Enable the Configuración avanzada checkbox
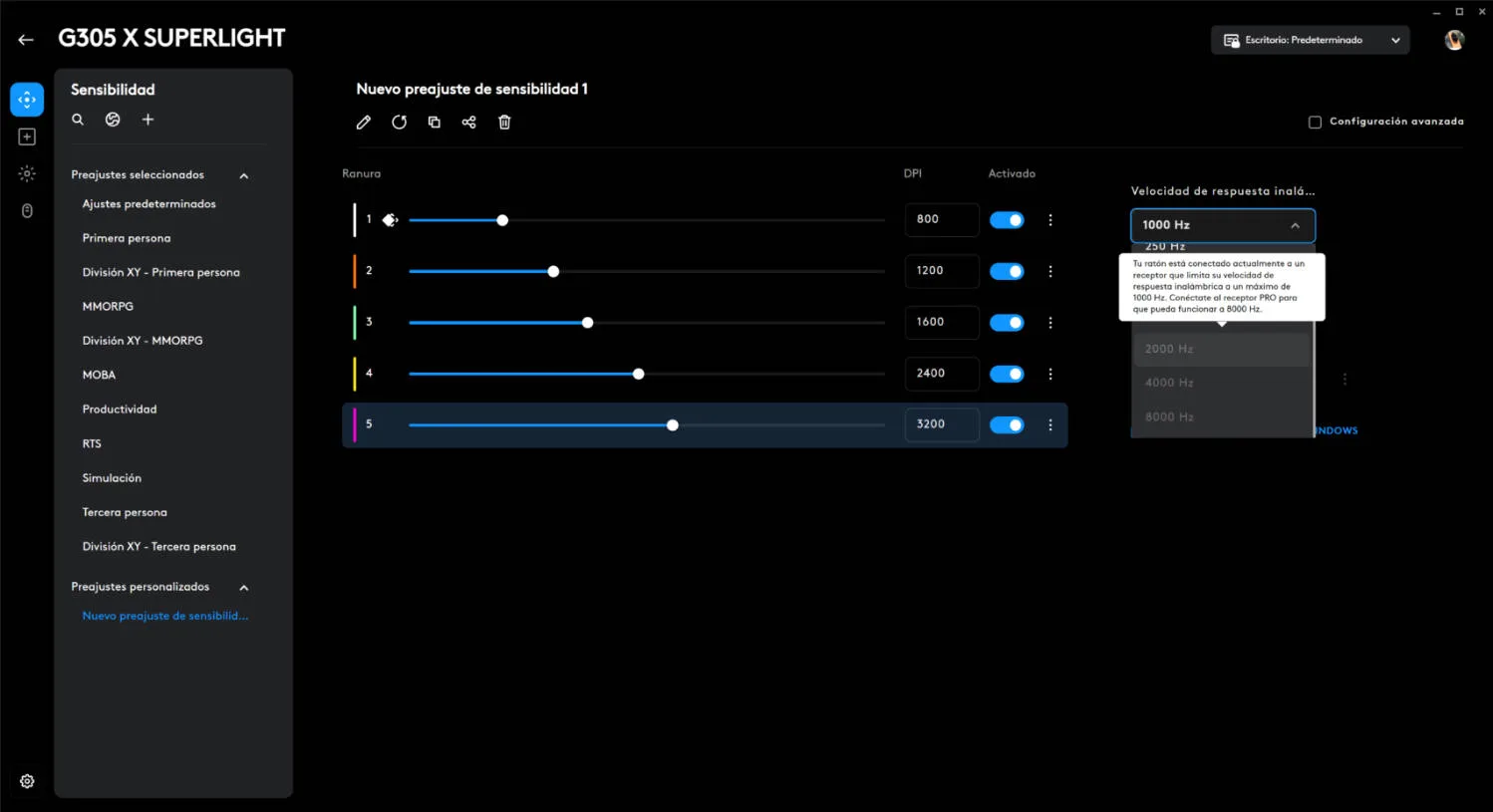 point(1315,122)
